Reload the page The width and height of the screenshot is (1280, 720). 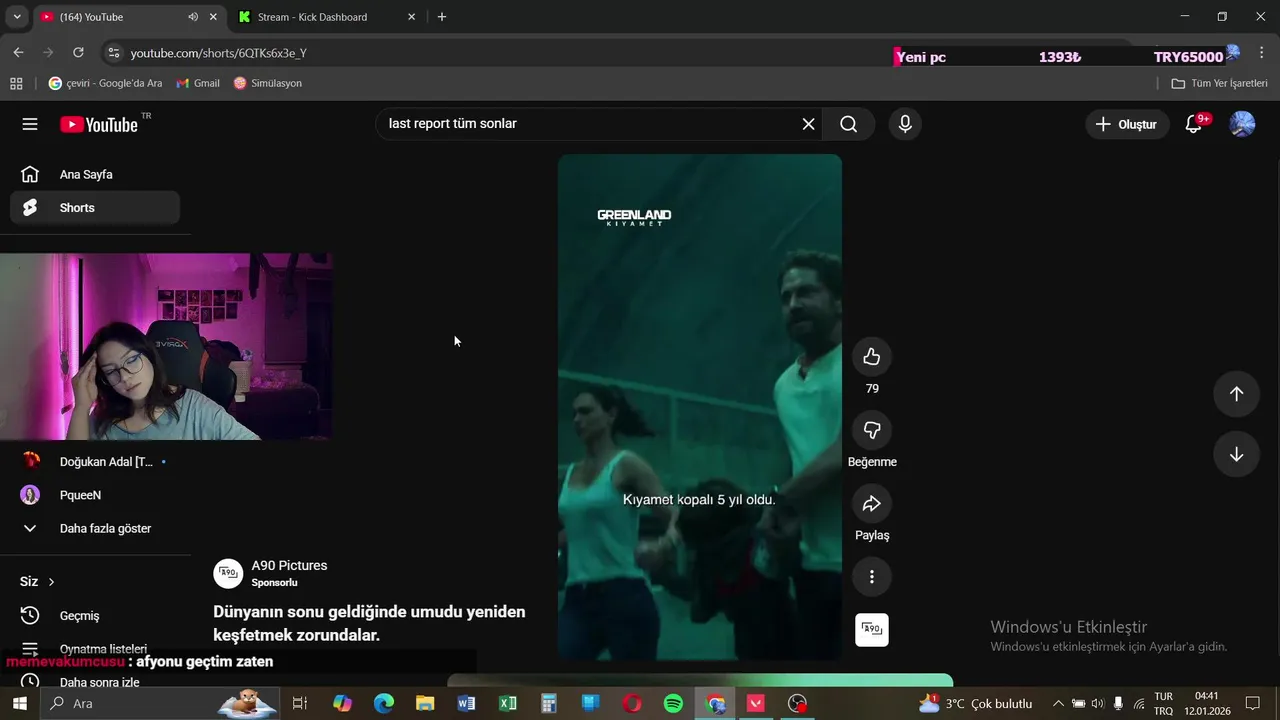click(x=79, y=53)
